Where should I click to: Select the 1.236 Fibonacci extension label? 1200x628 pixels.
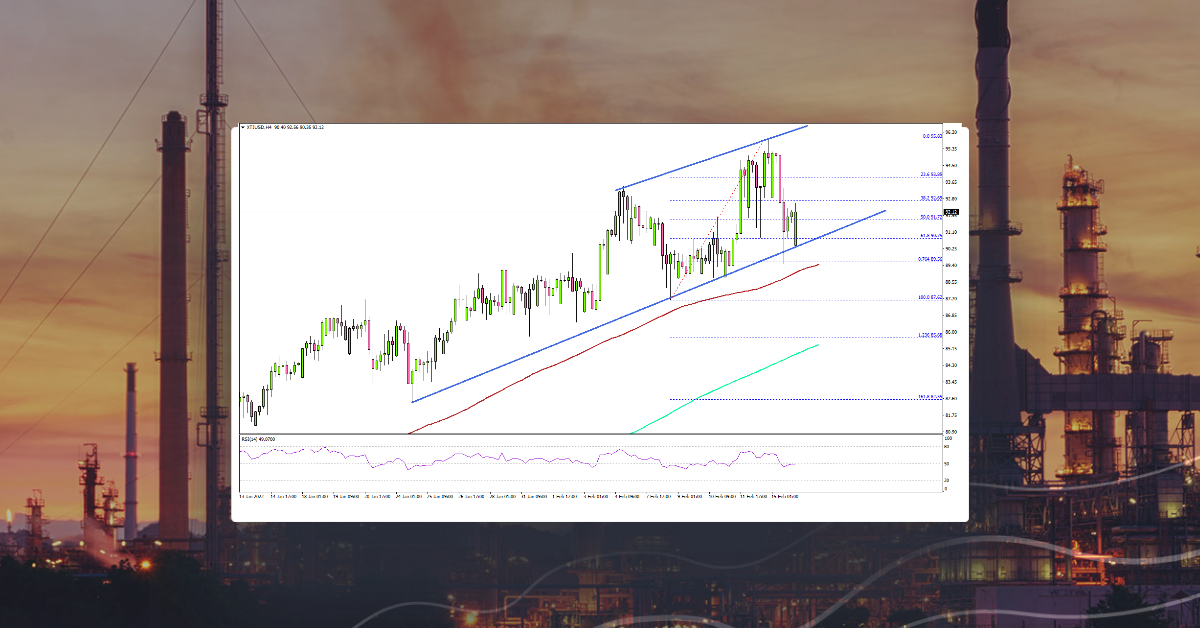pyautogui.click(x=929, y=334)
